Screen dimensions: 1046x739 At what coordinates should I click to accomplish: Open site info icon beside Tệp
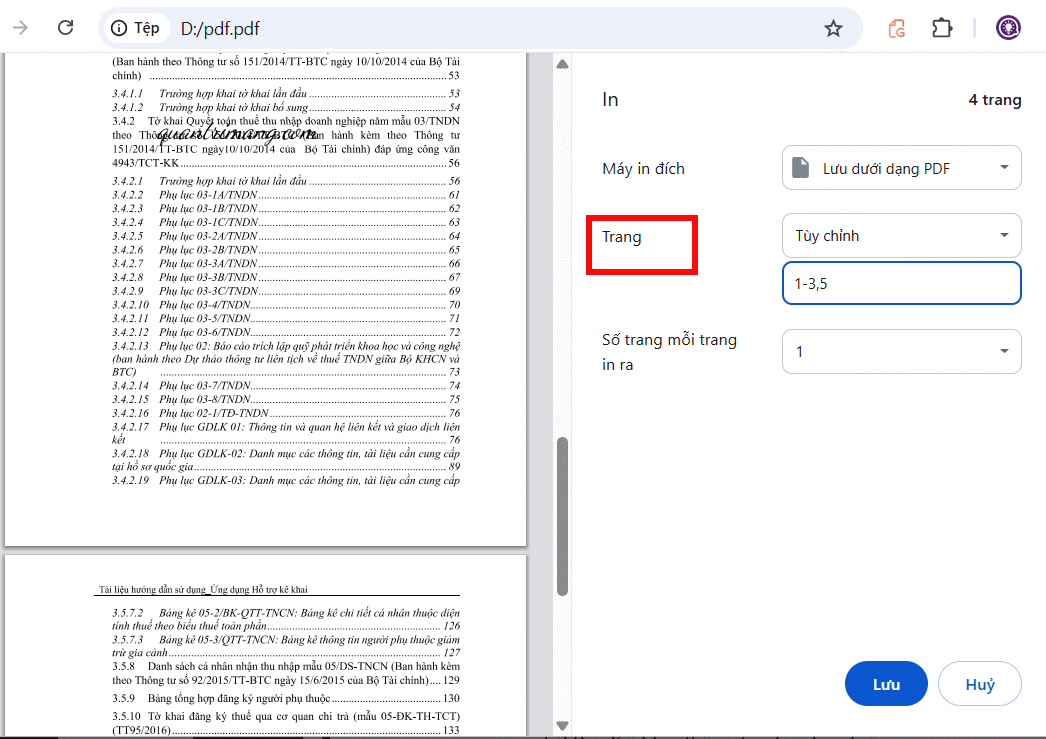point(119,28)
